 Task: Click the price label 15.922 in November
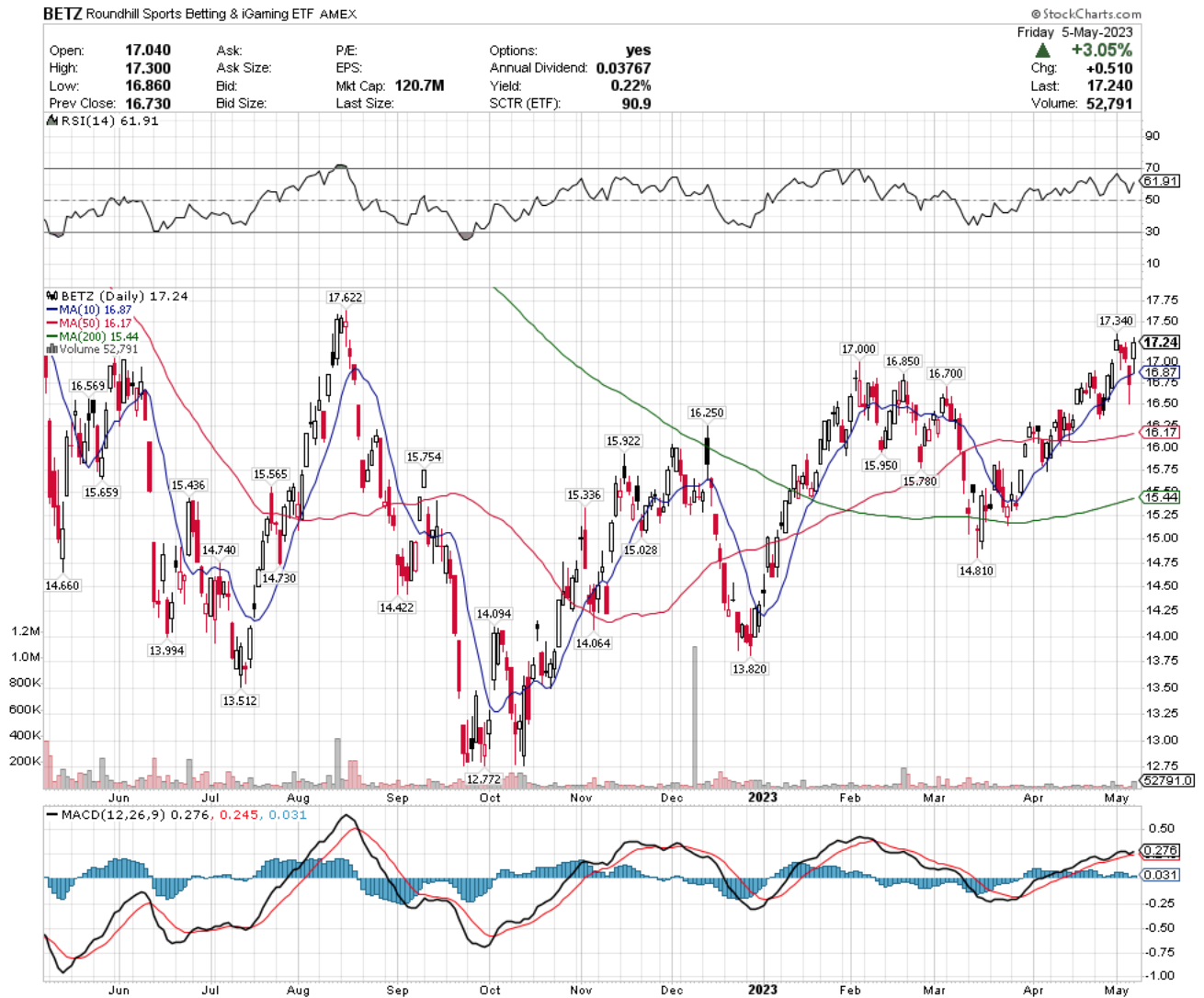coord(623,441)
